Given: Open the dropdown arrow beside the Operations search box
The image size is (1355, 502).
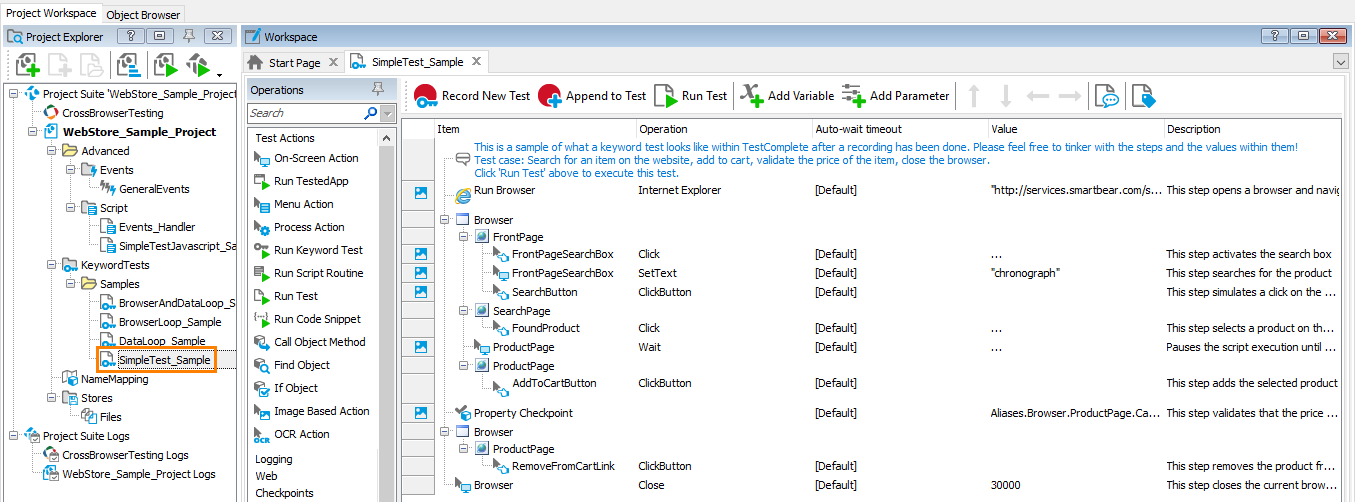Looking at the screenshot, I should pos(388,113).
